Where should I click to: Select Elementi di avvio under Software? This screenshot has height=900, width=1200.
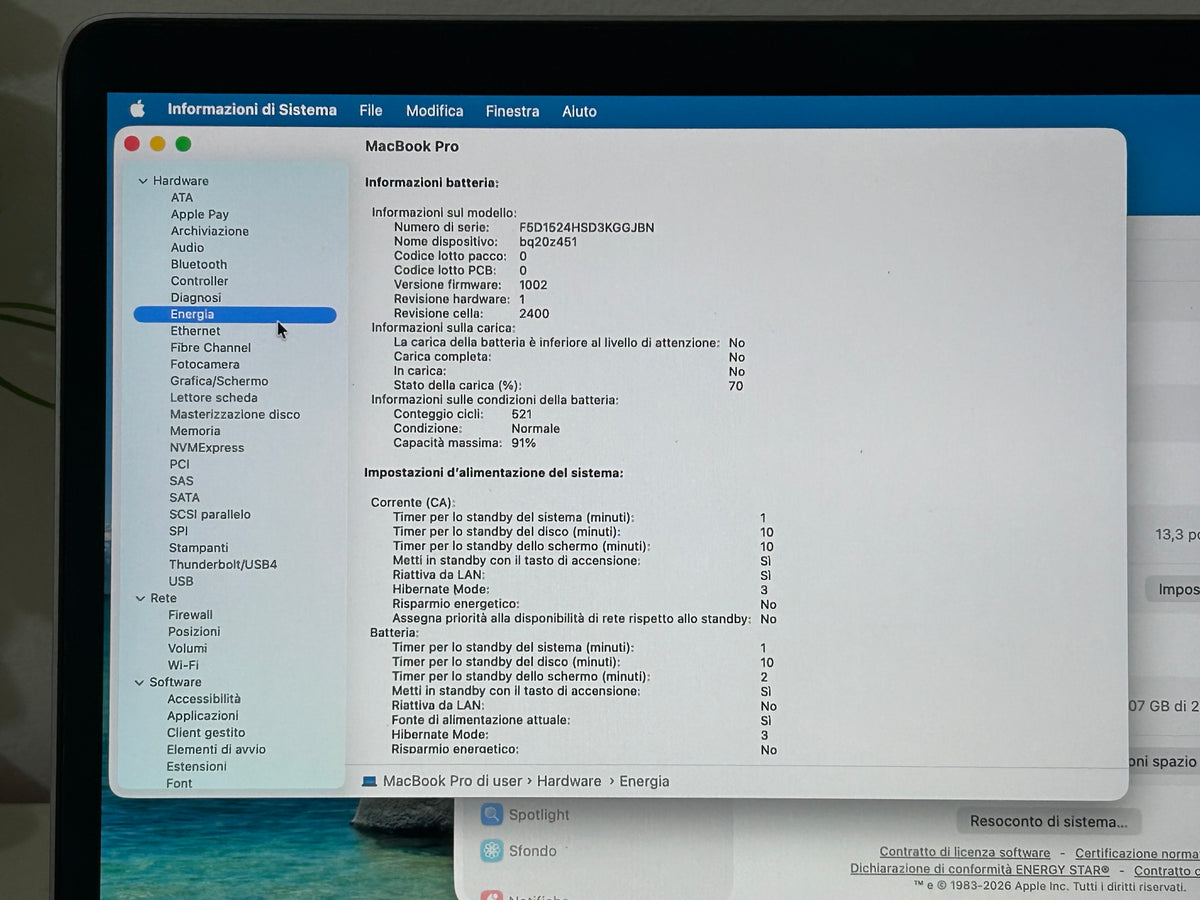coord(216,750)
